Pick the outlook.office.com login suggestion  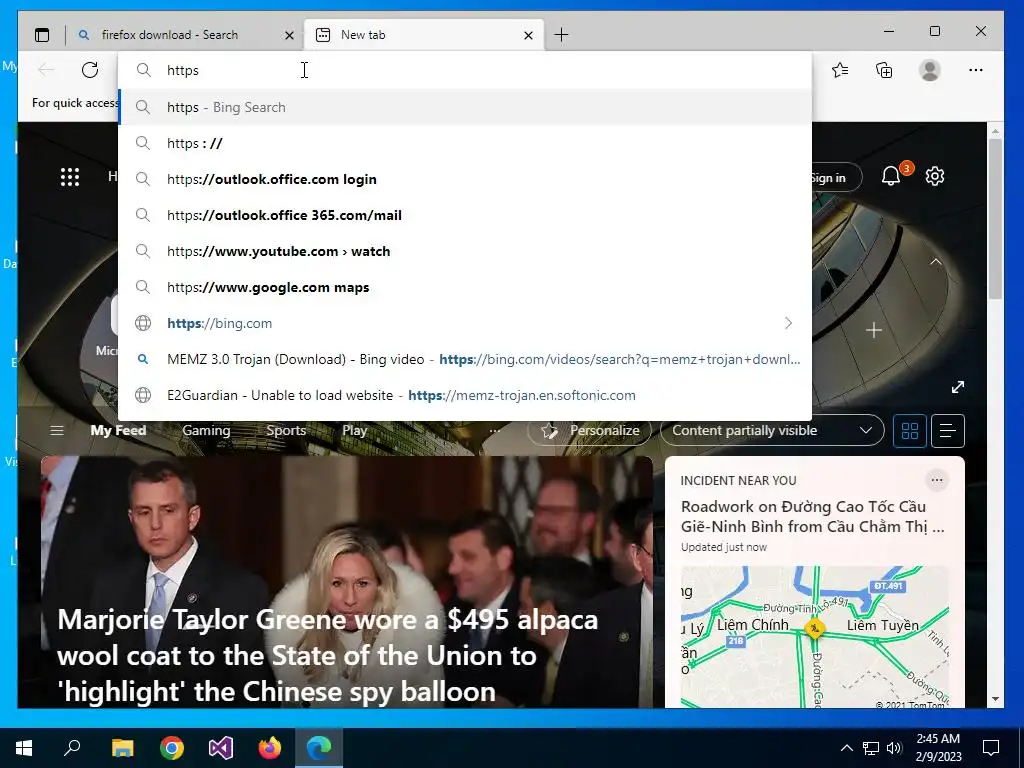tap(465, 179)
